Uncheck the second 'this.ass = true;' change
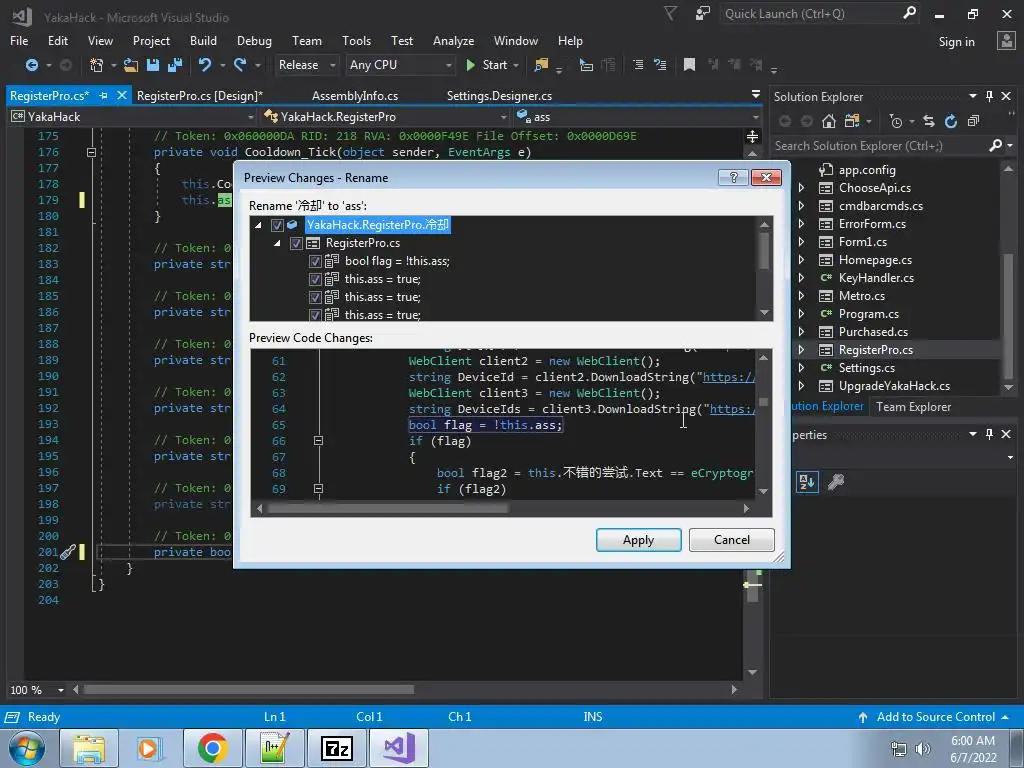 click(x=315, y=297)
